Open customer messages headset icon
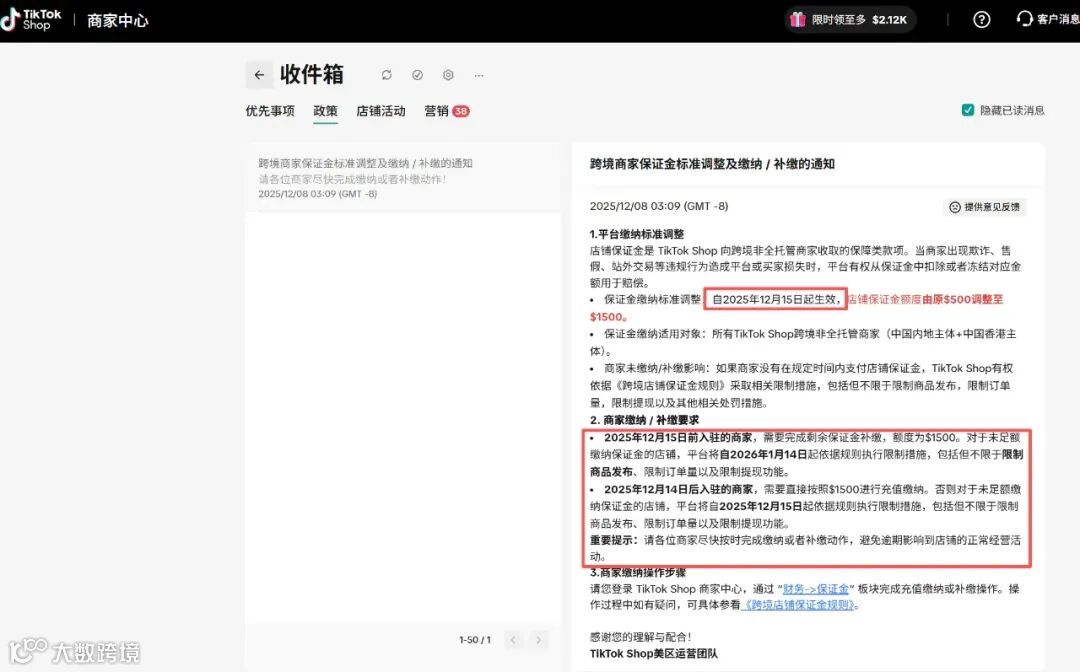 [x=1024, y=19]
